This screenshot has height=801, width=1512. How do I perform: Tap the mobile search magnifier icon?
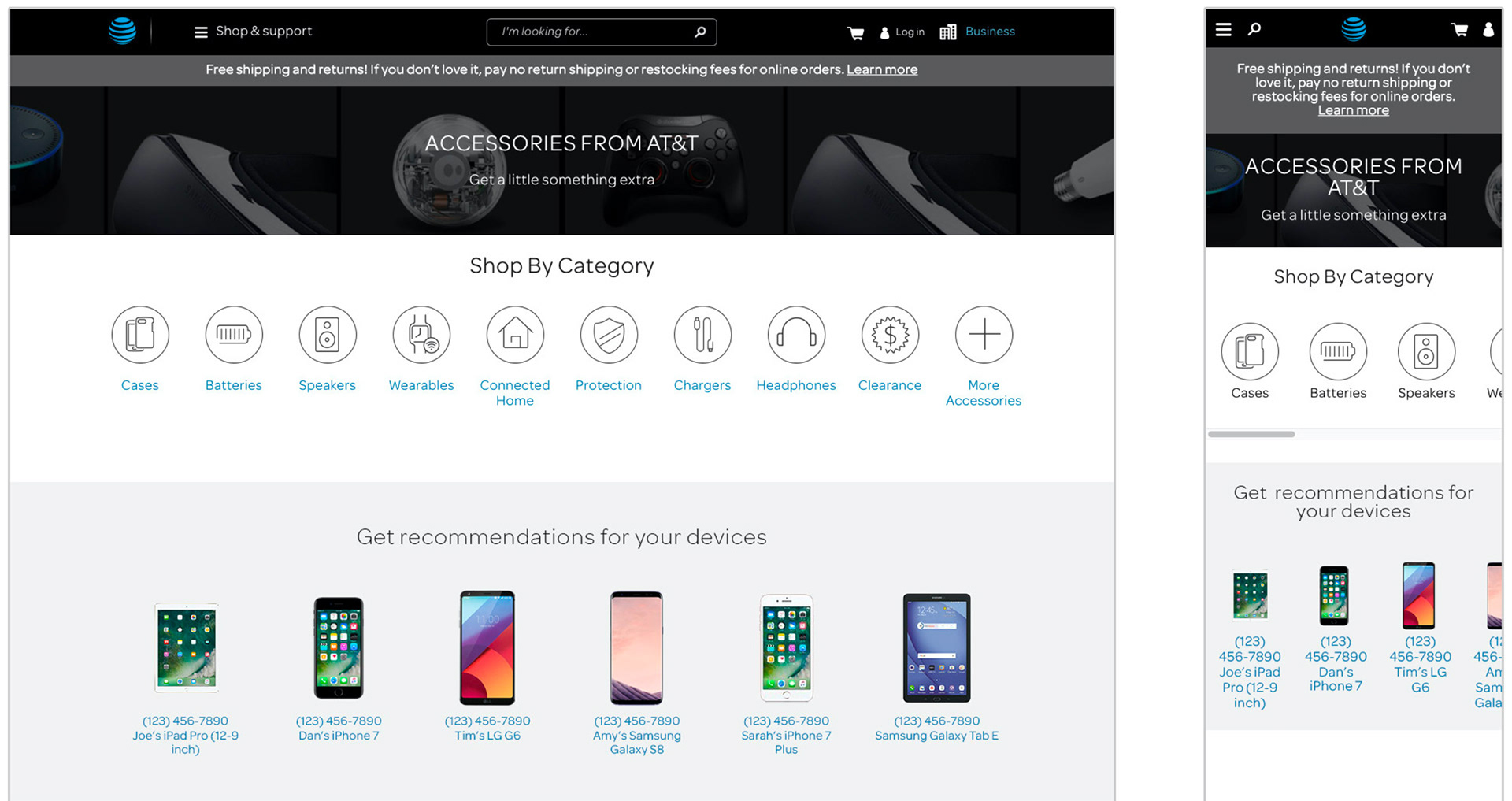tap(1254, 29)
